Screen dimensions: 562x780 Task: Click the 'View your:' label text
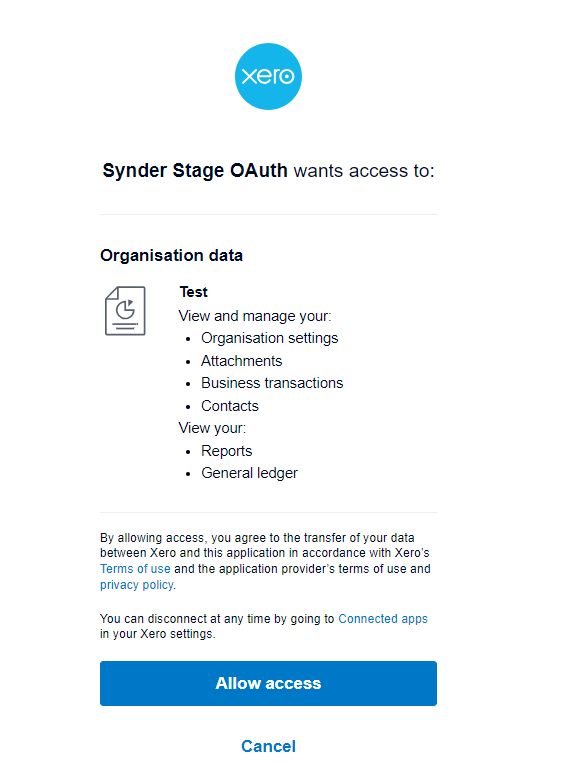(x=212, y=428)
